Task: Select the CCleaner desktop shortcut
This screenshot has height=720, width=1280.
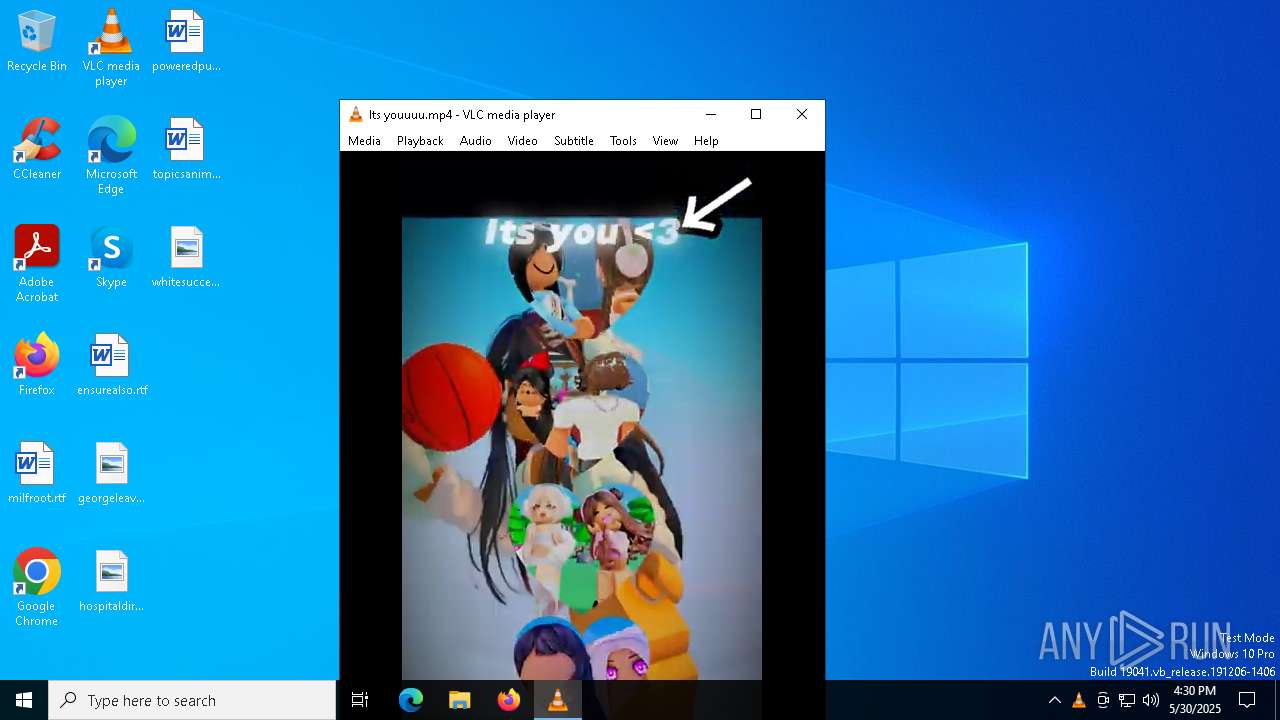Action: 37,150
